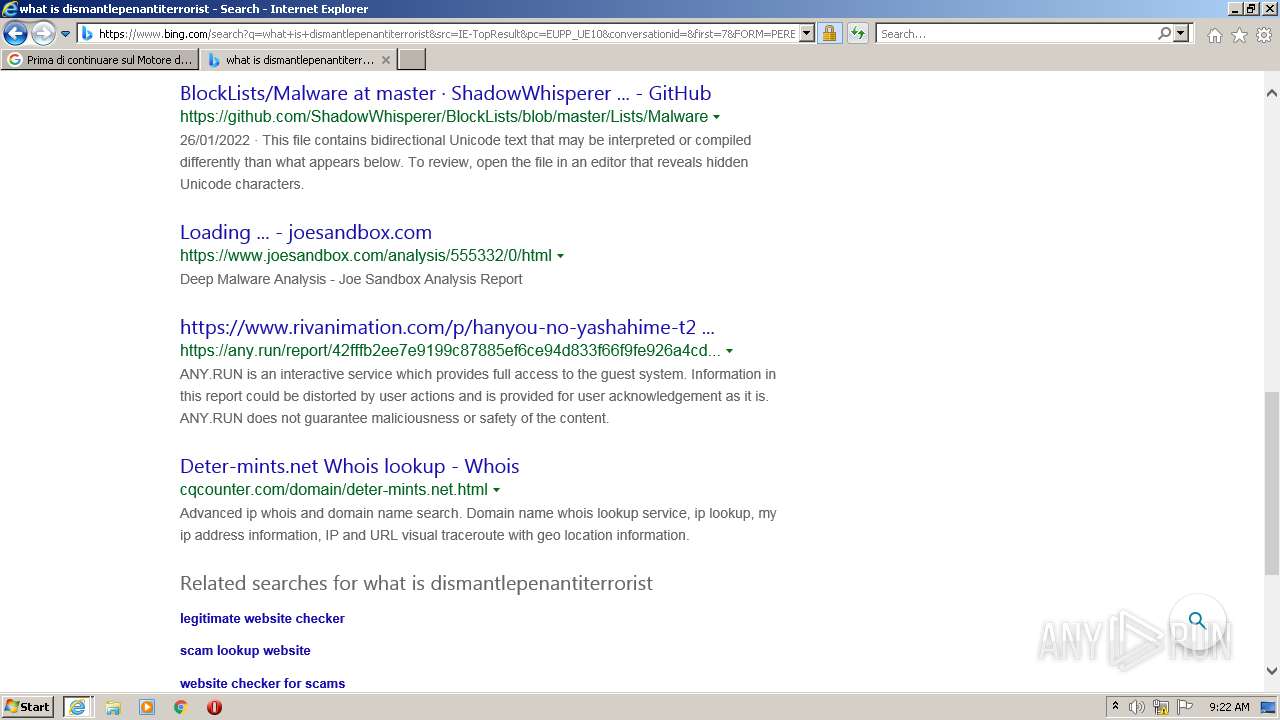
Task: Open the volume speaker tray icon
Action: click(1137, 707)
